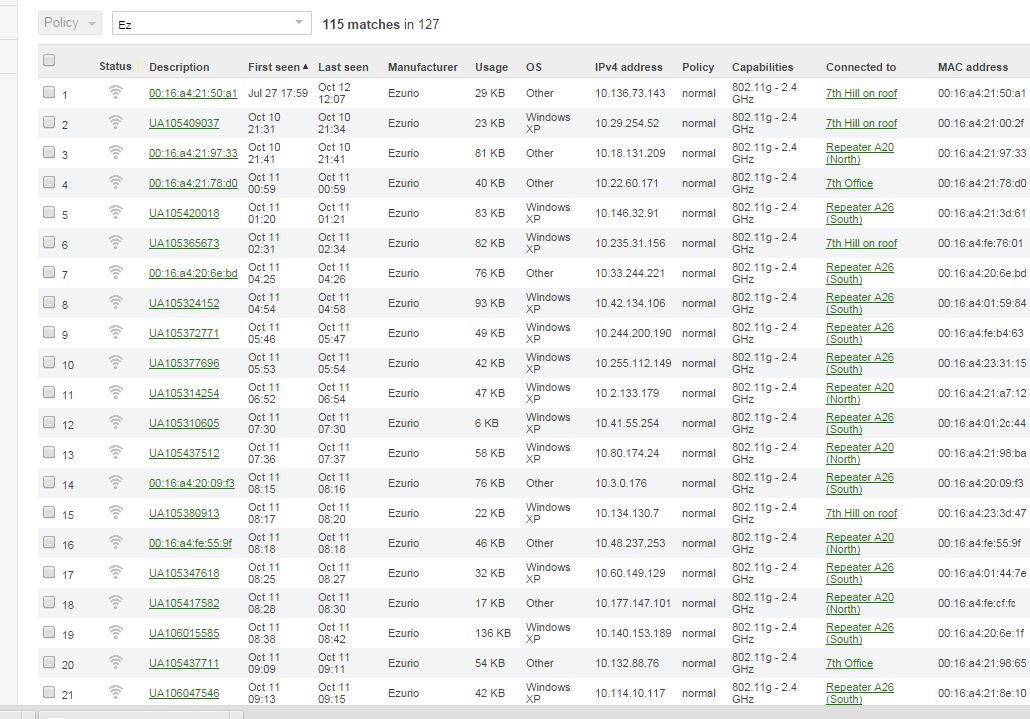Mark checkbox for row 17
The height and width of the screenshot is (719, 1030).
point(49,572)
